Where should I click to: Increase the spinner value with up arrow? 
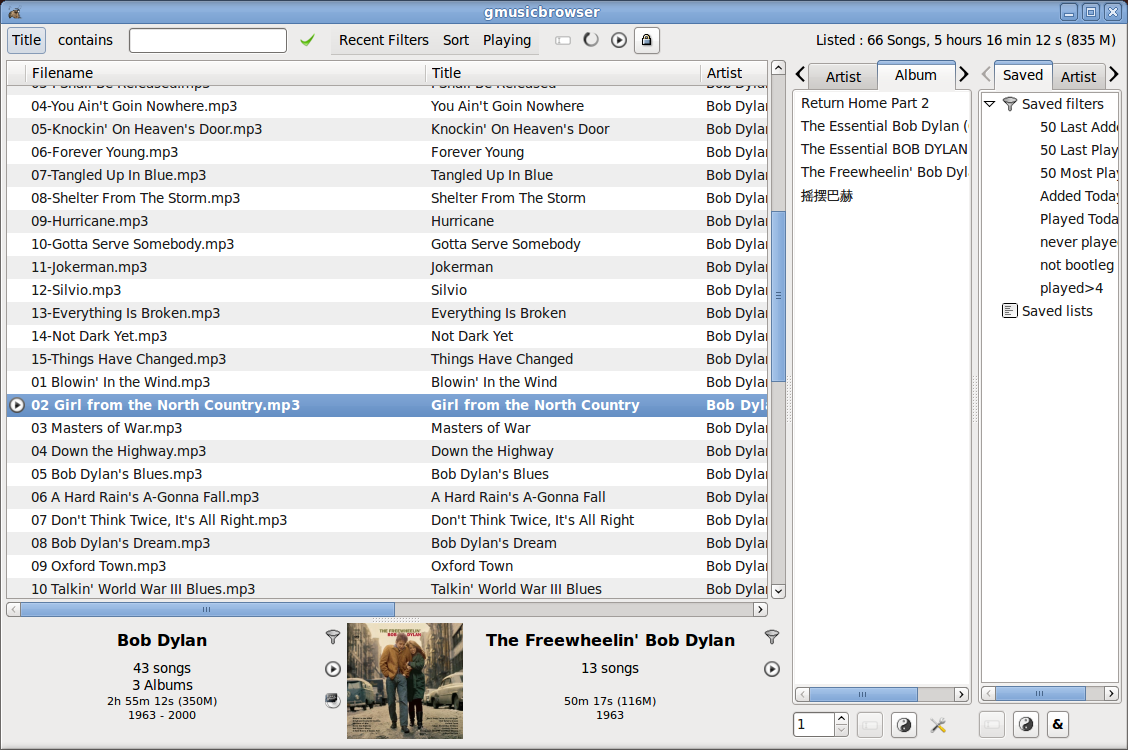click(x=842, y=718)
